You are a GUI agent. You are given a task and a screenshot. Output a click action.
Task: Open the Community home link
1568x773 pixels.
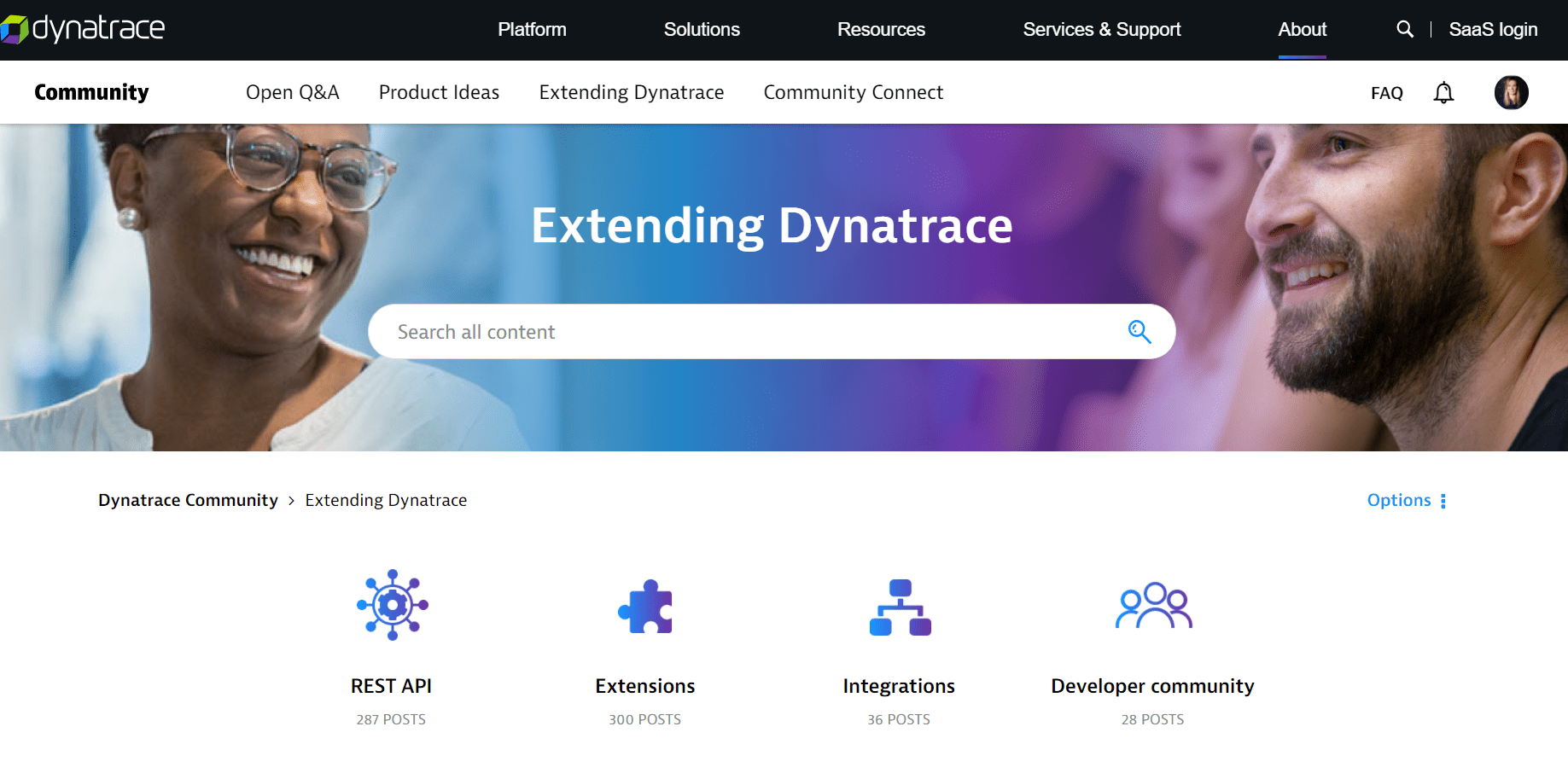[x=91, y=92]
